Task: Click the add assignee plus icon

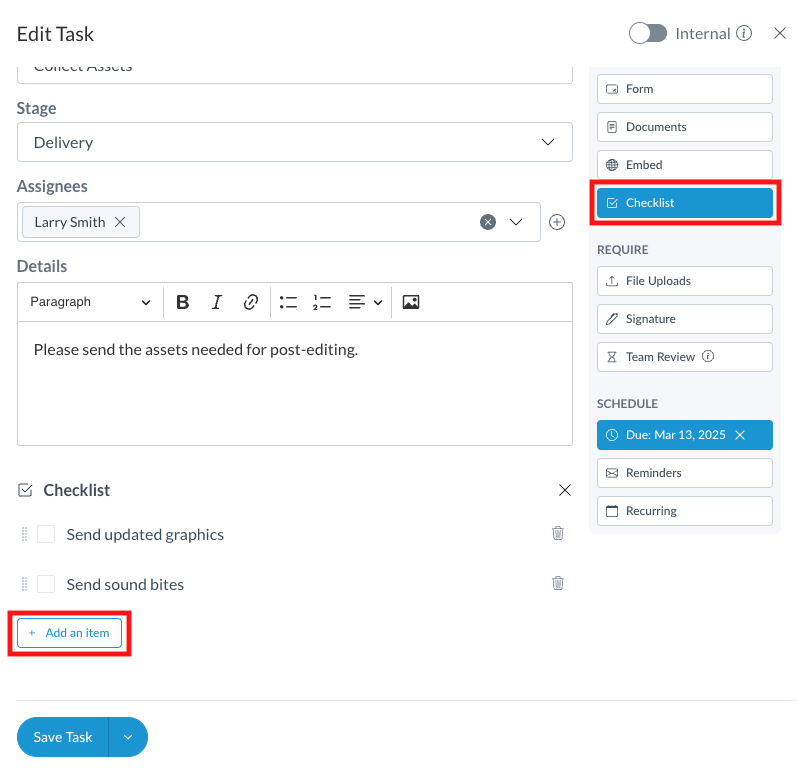Action: tap(557, 222)
